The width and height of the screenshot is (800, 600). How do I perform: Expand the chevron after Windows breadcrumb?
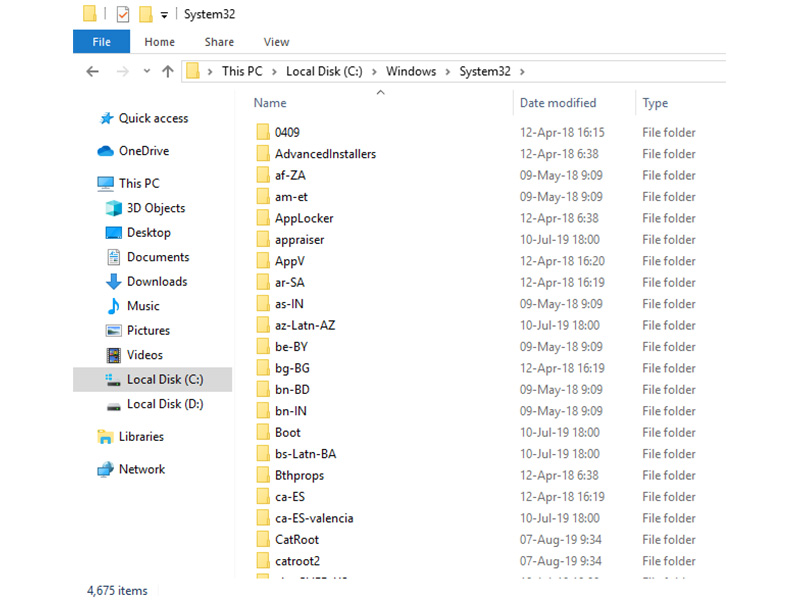tap(447, 72)
